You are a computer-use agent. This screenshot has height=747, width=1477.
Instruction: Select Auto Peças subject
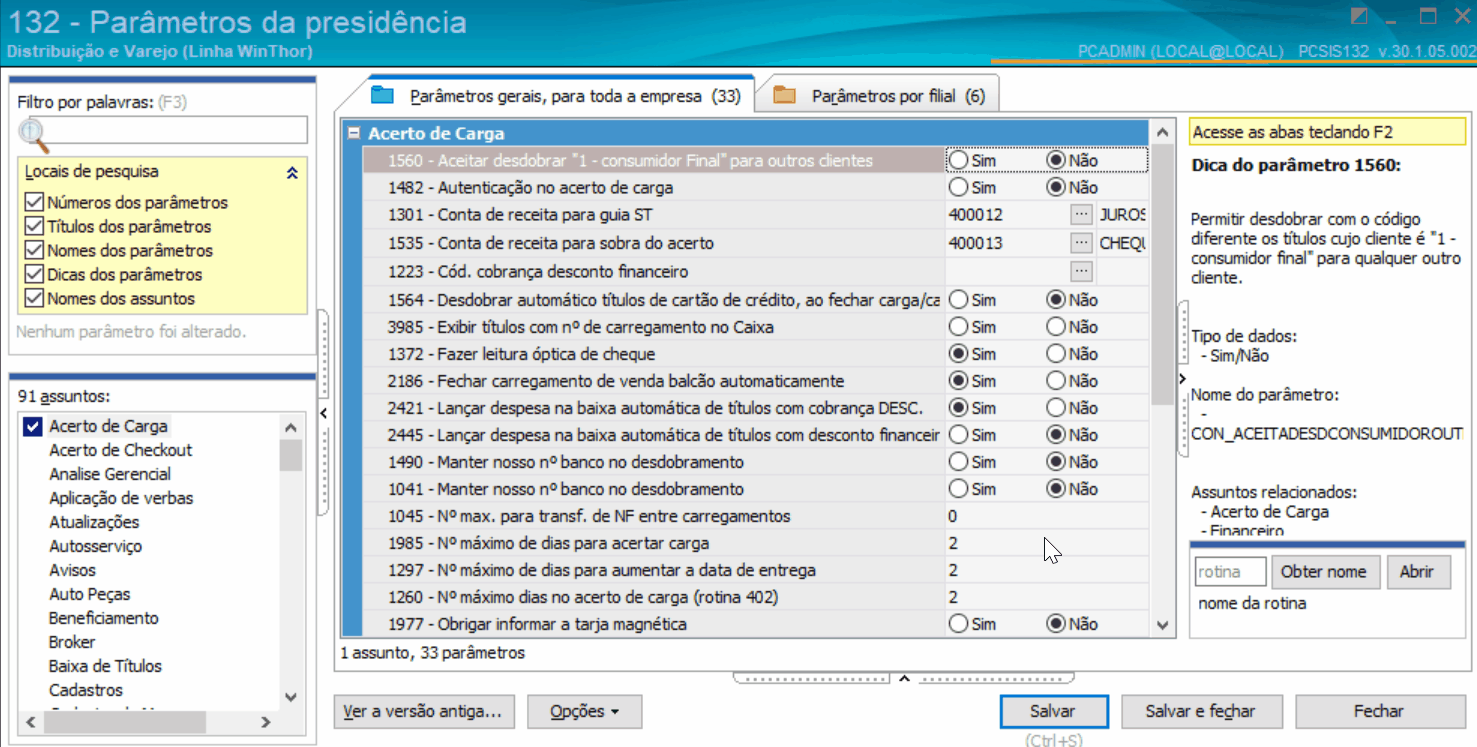coord(89,595)
